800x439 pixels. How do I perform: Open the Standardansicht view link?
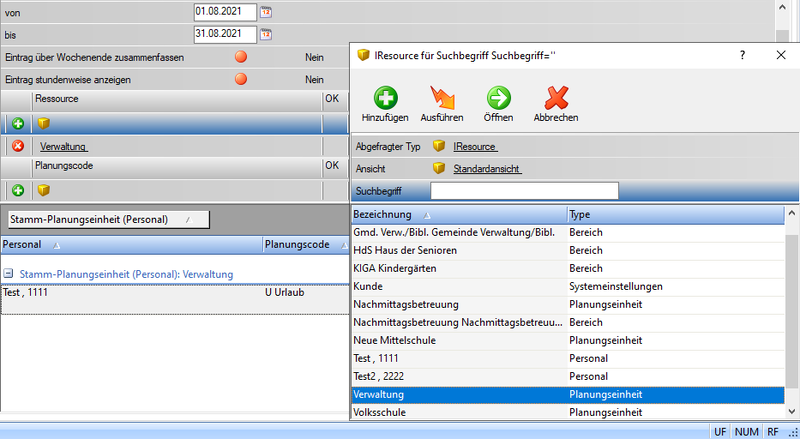tap(486, 169)
